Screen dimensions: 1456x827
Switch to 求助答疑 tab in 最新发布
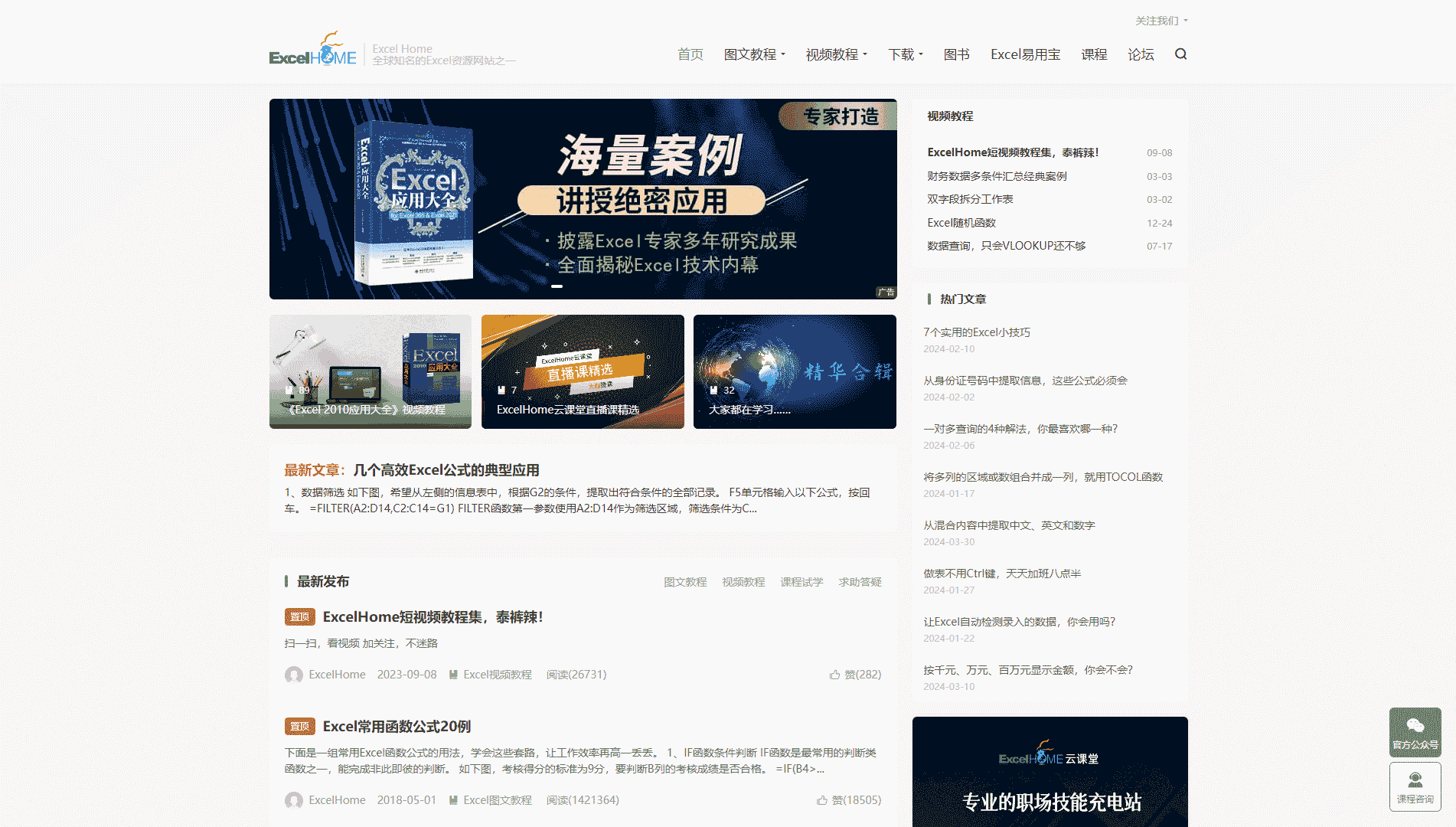(x=860, y=582)
